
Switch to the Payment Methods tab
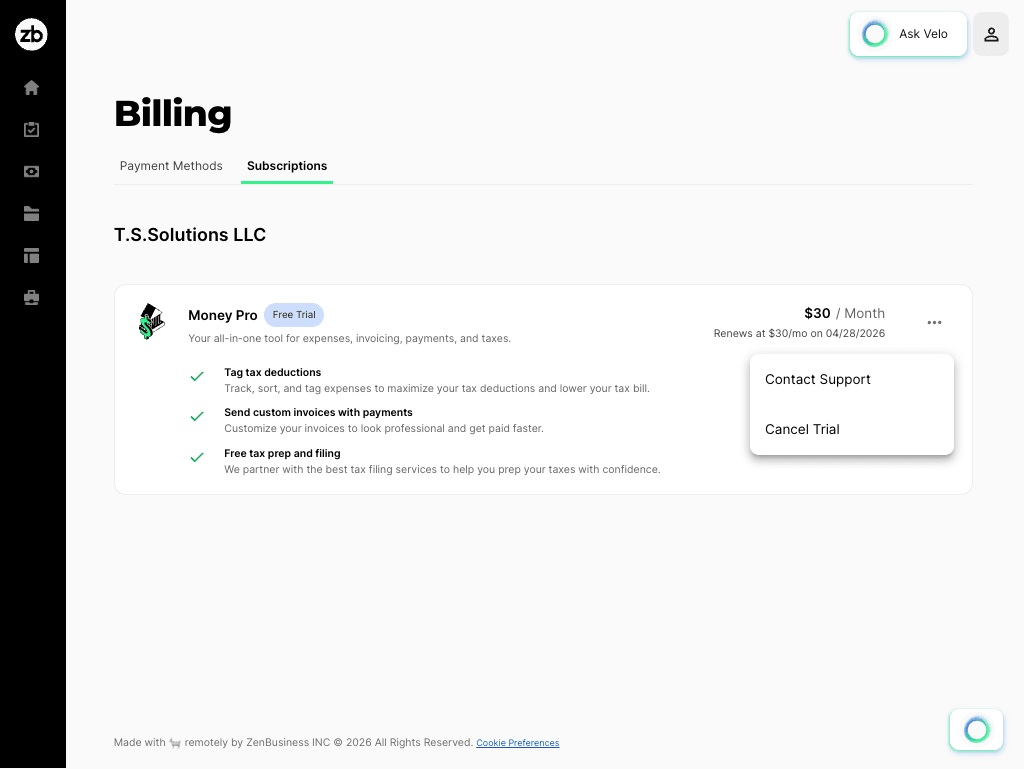(x=171, y=166)
